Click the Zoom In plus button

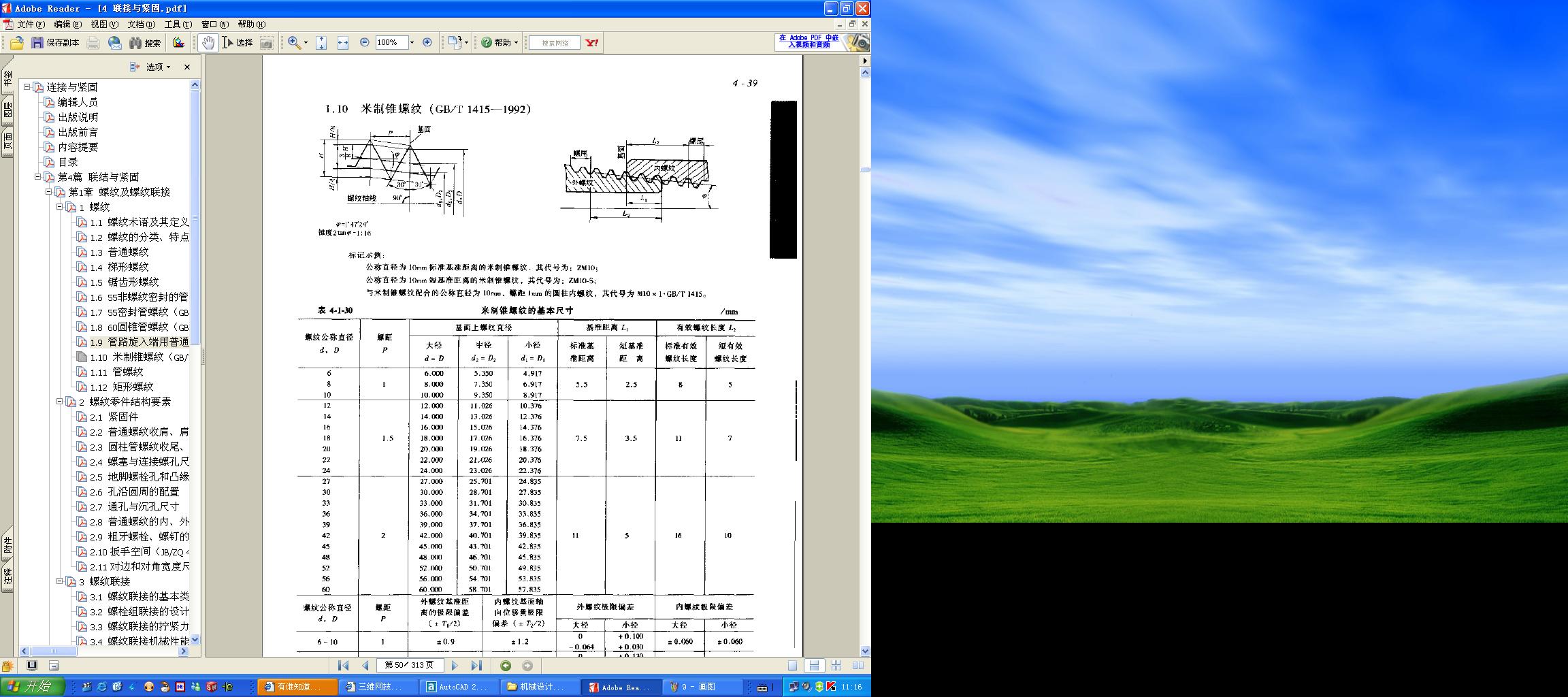click(x=427, y=42)
